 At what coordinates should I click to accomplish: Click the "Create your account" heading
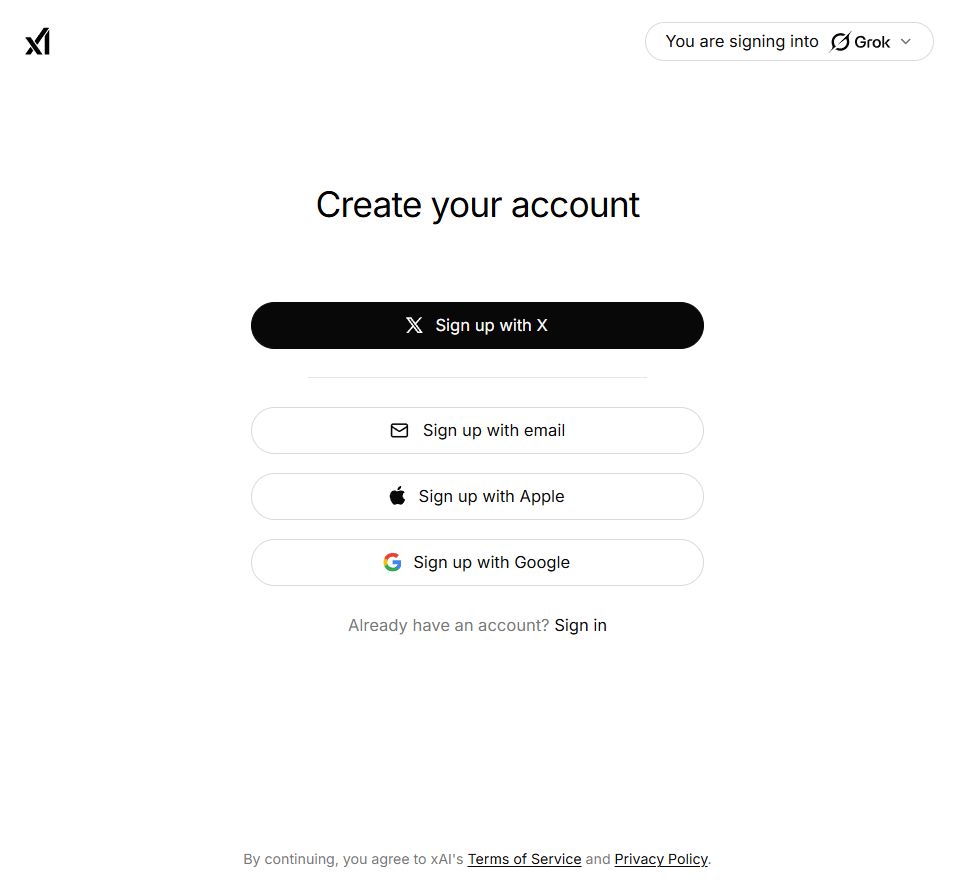click(477, 204)
